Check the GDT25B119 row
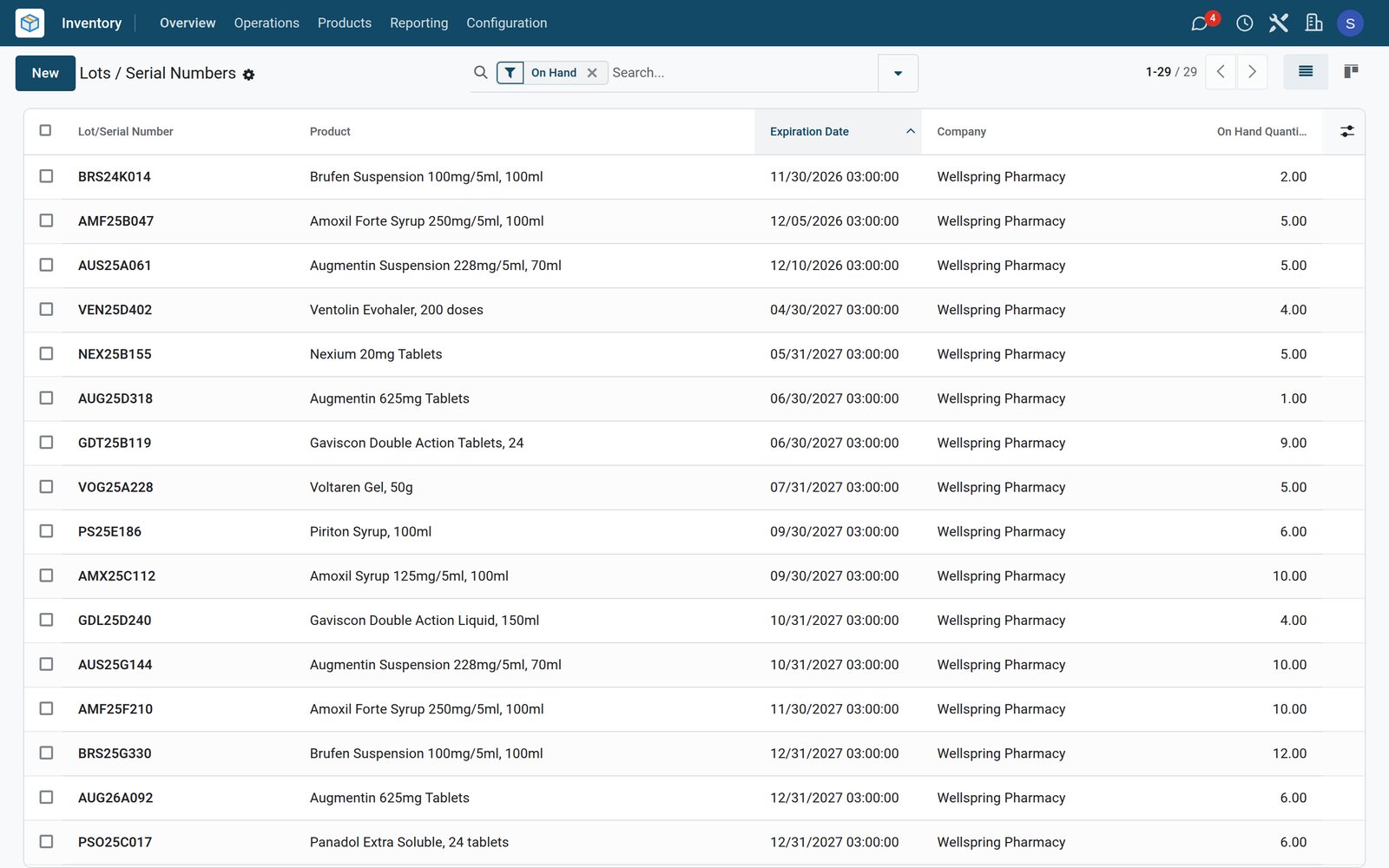The height and width of the screenshot is (868, 1389). (x=46, y=443)
